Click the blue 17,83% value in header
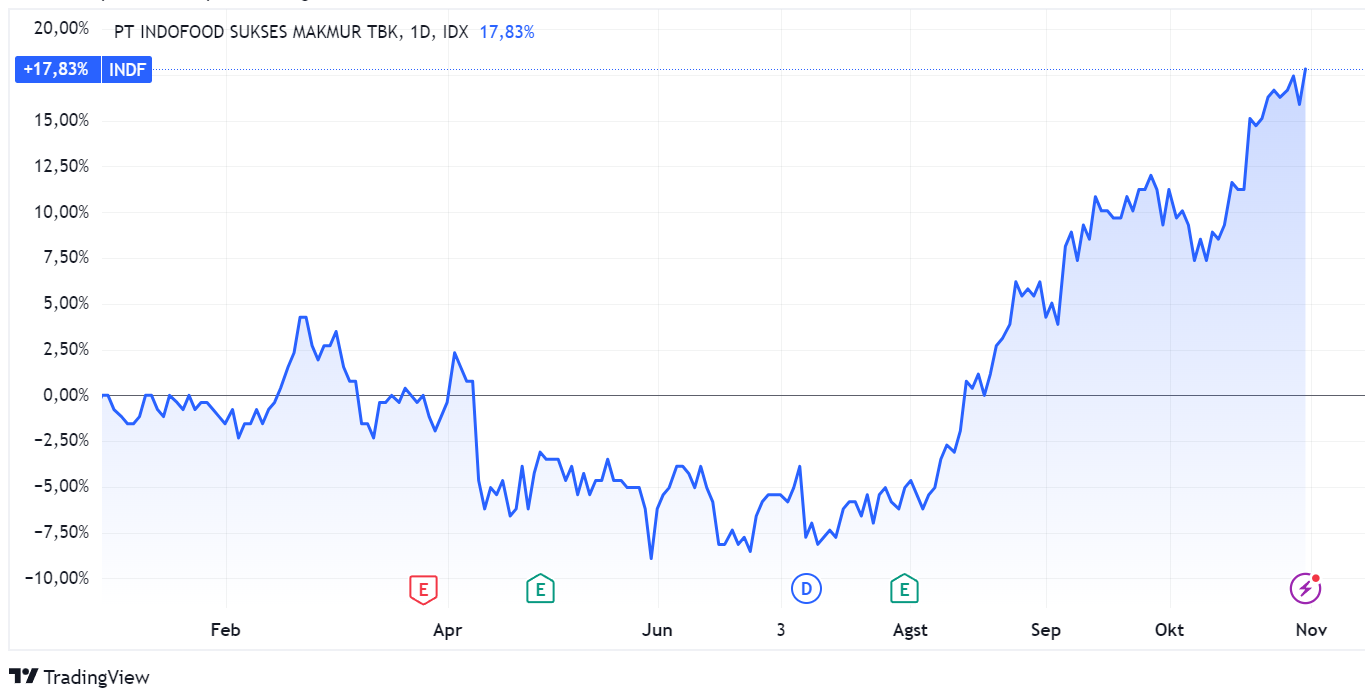Viewport: 1365px width, 688px height. click(507, 32)
